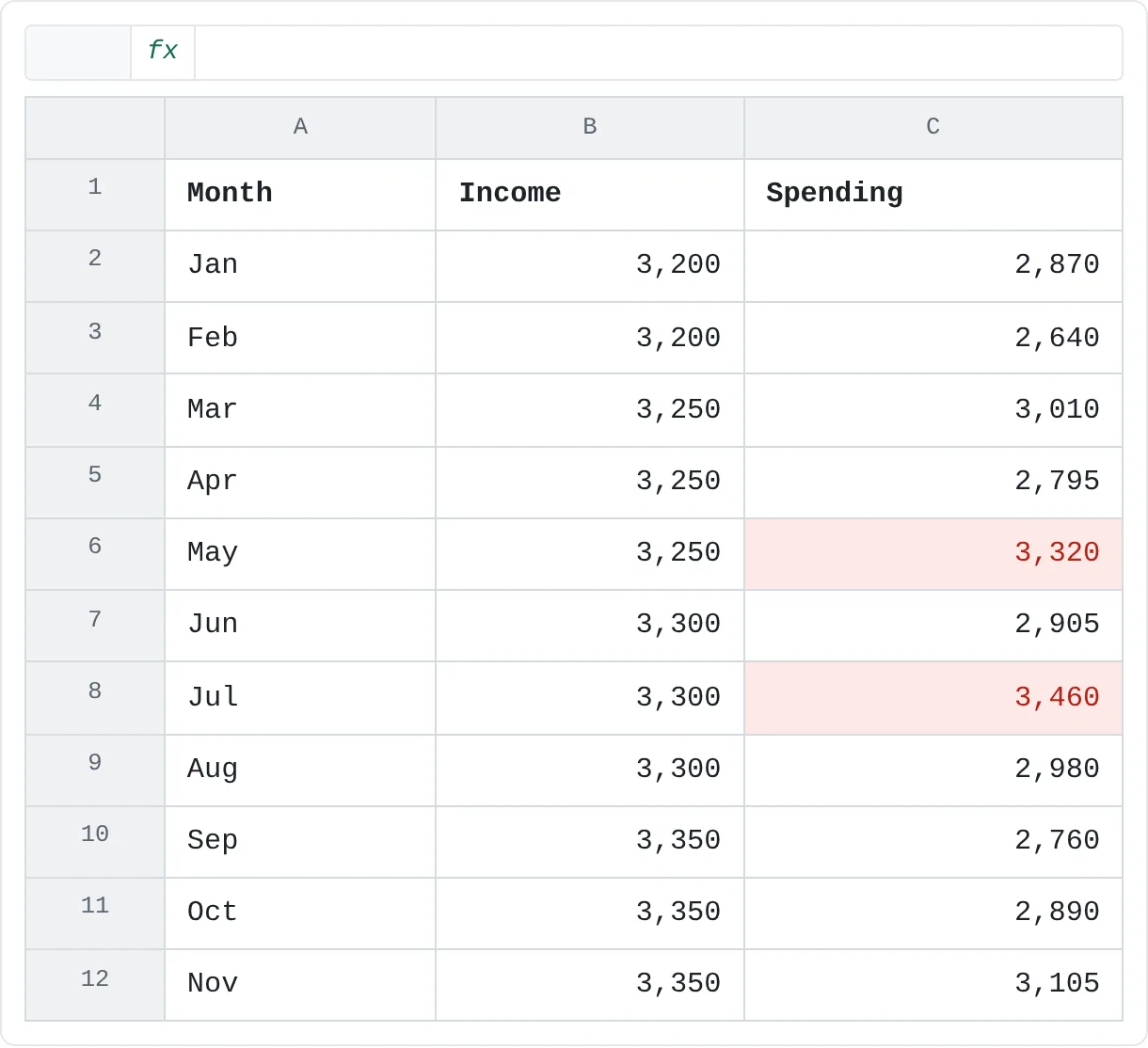Select row 12 header
The image size is (1148, 1048).
click(x=95, y=985)
